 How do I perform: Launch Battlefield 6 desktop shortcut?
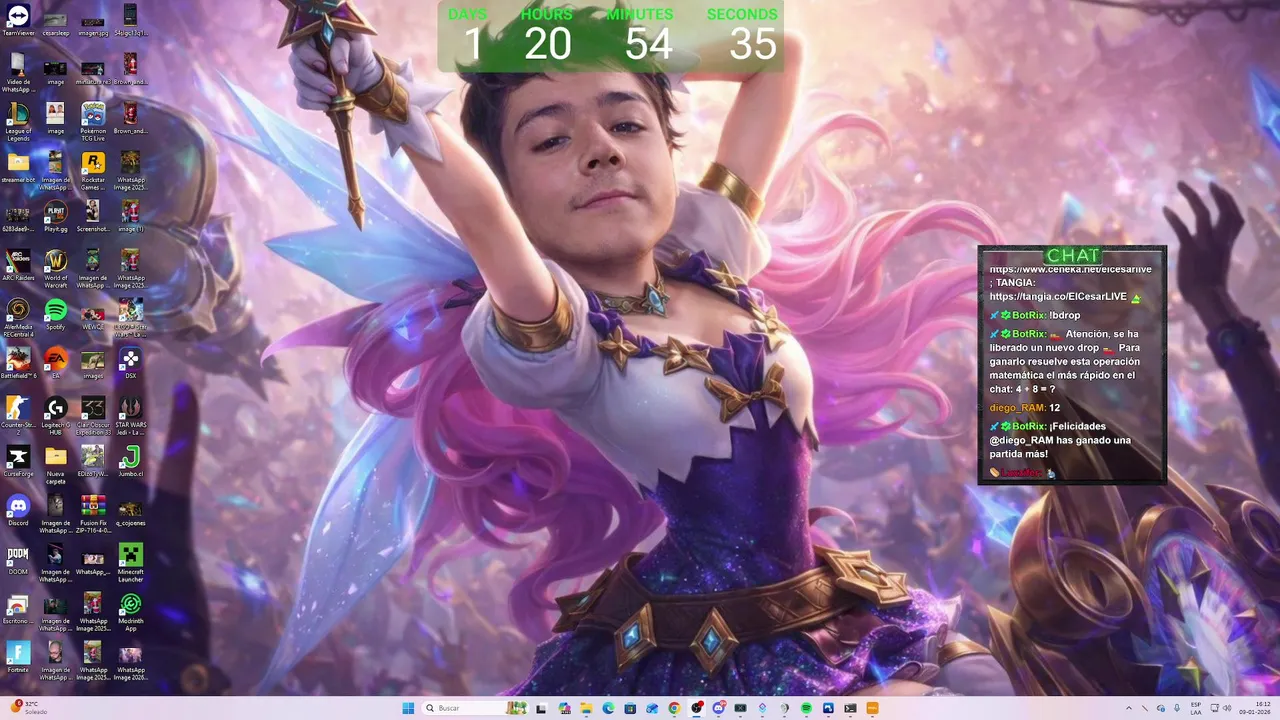point(18,363)
